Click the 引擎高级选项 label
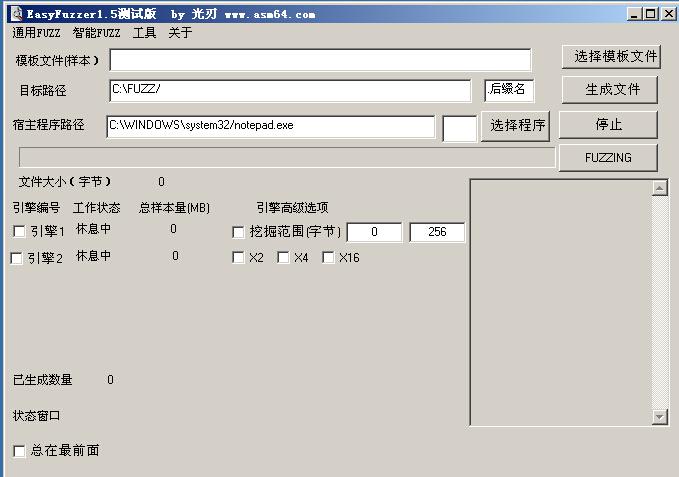 click(292, 208)
